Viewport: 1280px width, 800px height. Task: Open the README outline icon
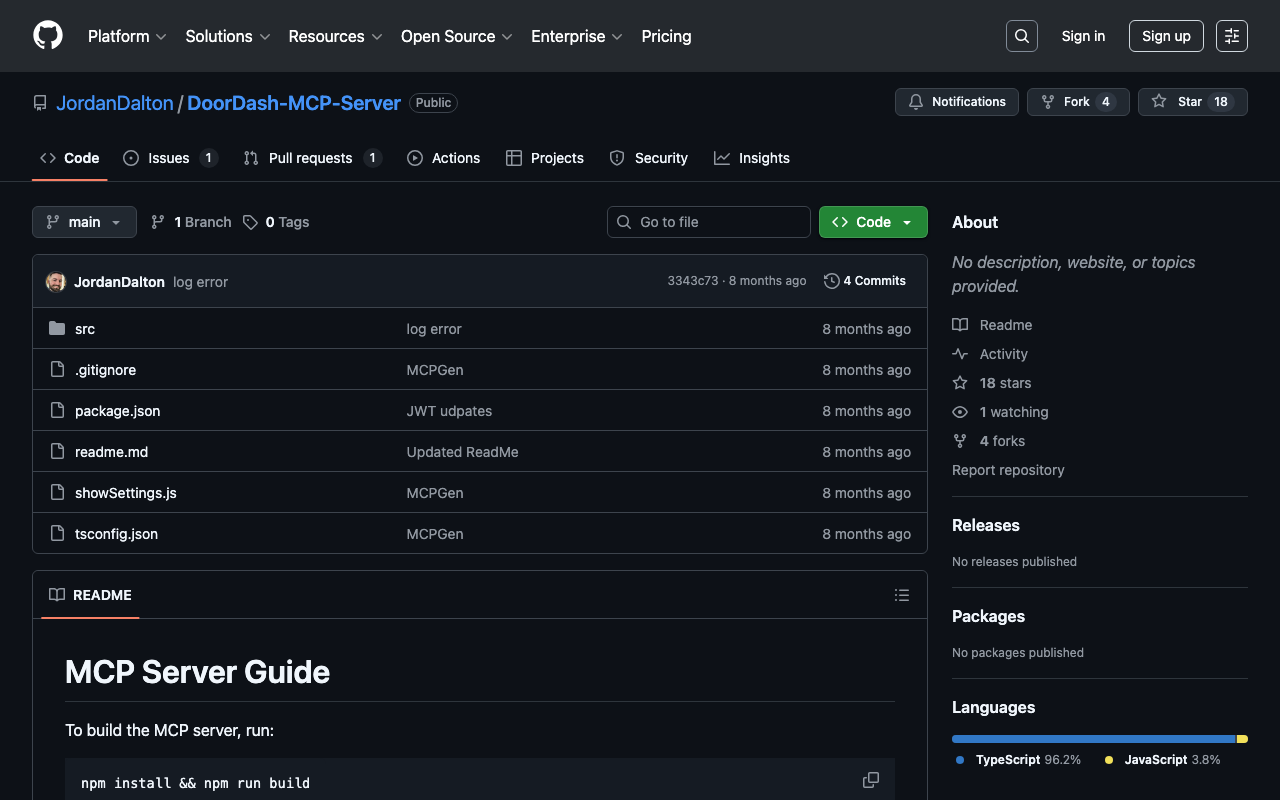(x=901, y=595)
